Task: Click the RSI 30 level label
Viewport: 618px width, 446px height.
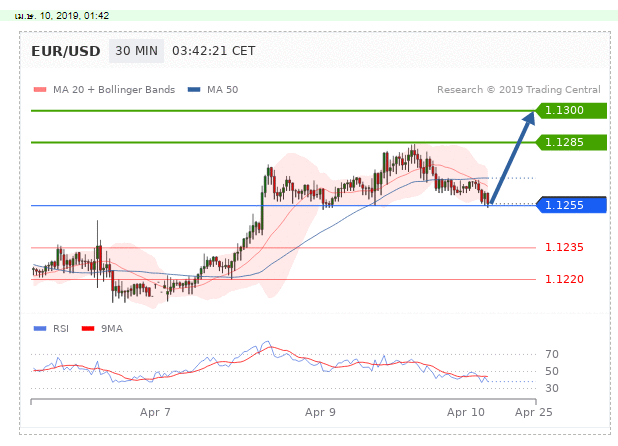Action: (x=552, y=388)
